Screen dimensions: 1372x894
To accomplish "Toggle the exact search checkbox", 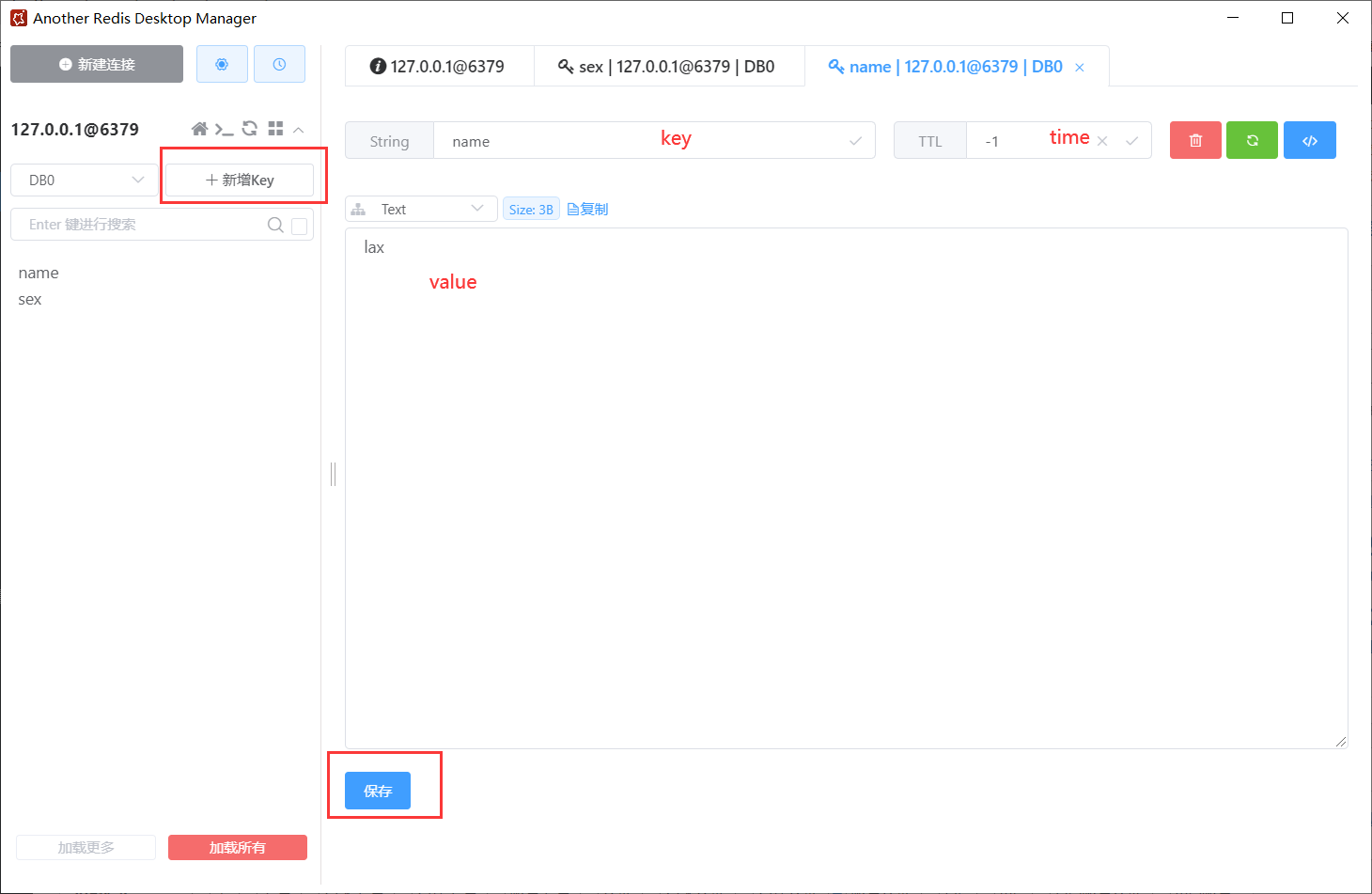I will [x=300, y=226].
